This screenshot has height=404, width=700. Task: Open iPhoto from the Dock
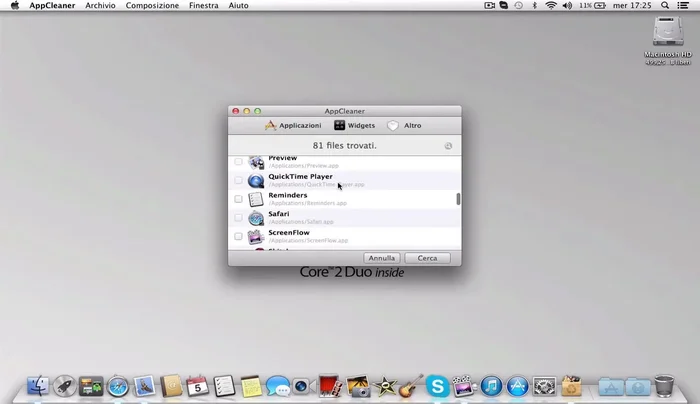[x=358, y=386]
